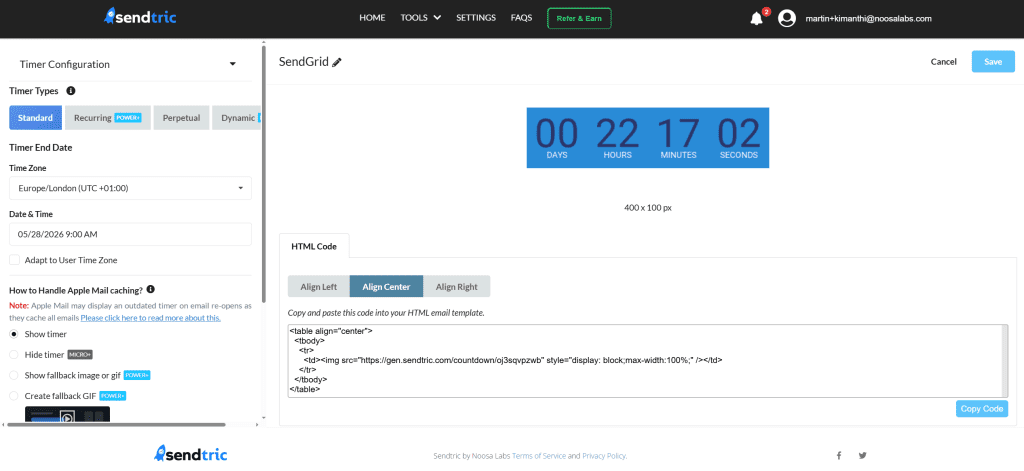Screen dimensions: 1024x471
Task: Click the Sendtric rocket logo in header
Action: click(140, 17)
